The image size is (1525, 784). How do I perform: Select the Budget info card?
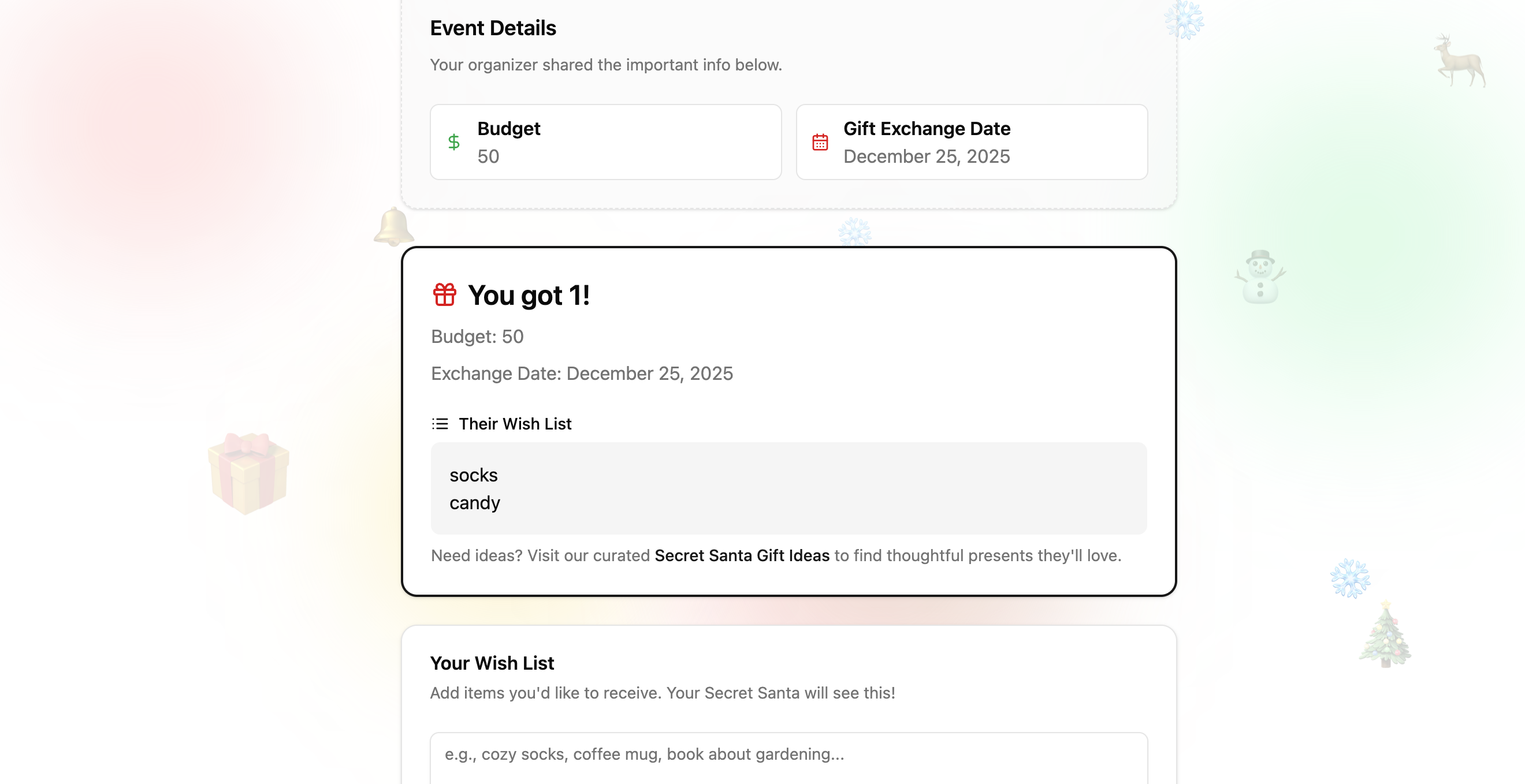click(x=605, y=142)
